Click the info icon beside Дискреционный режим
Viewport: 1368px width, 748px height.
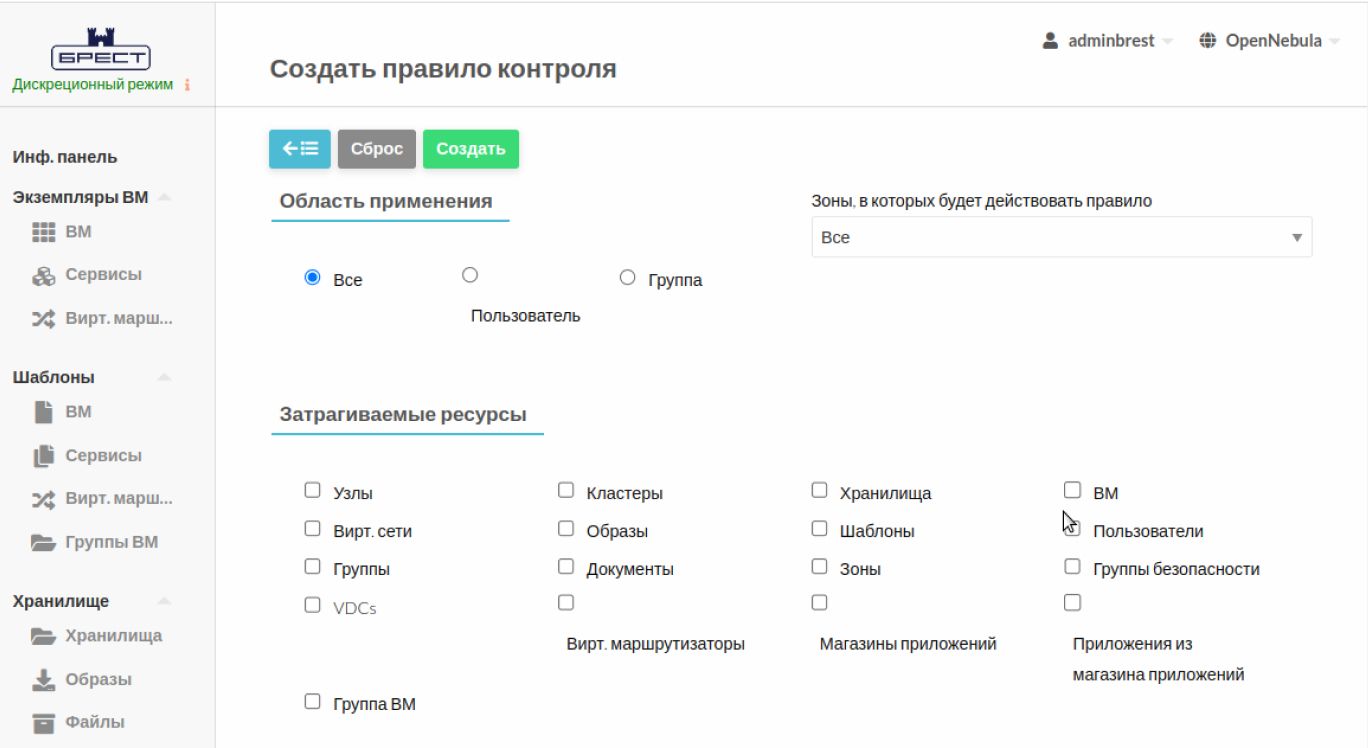(187, 85)
